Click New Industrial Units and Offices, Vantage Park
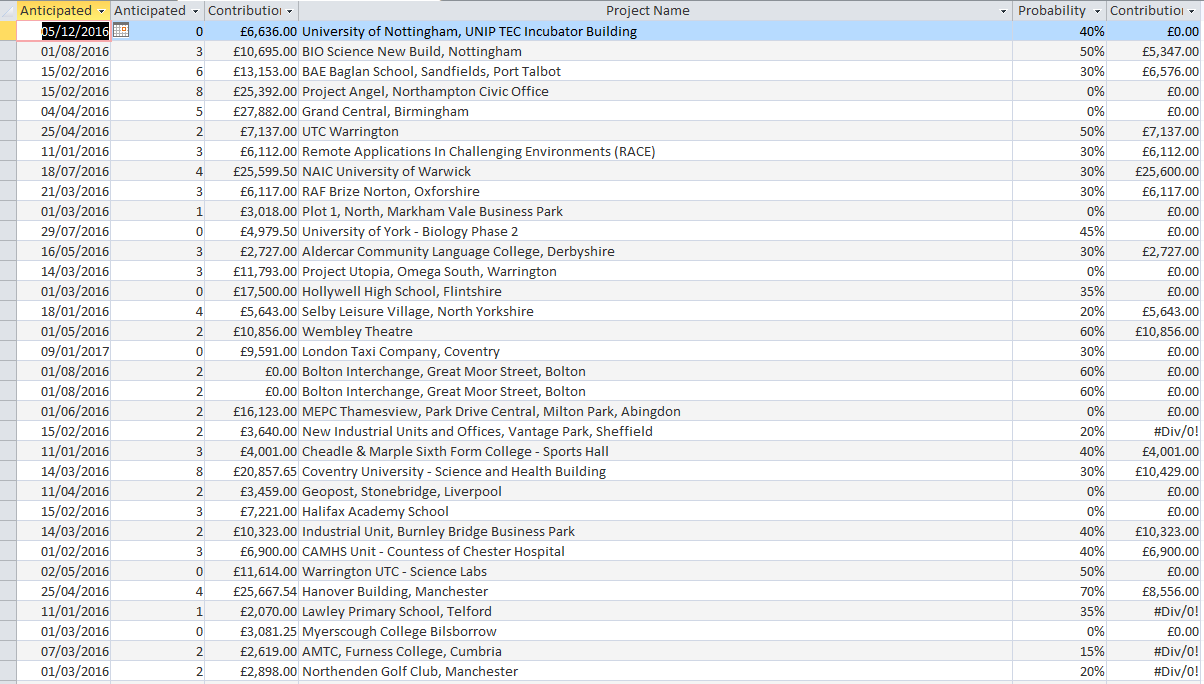 pyautogui.click(x=477, y=431)
